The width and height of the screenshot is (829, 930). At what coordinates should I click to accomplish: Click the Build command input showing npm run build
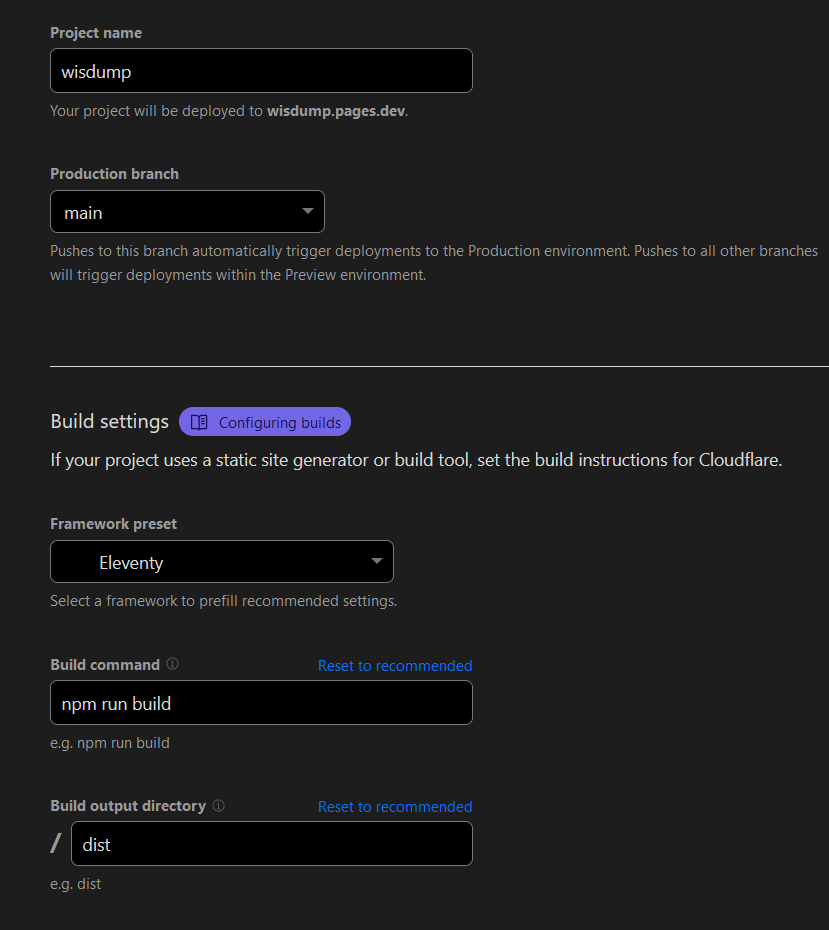tap(261, 702)
